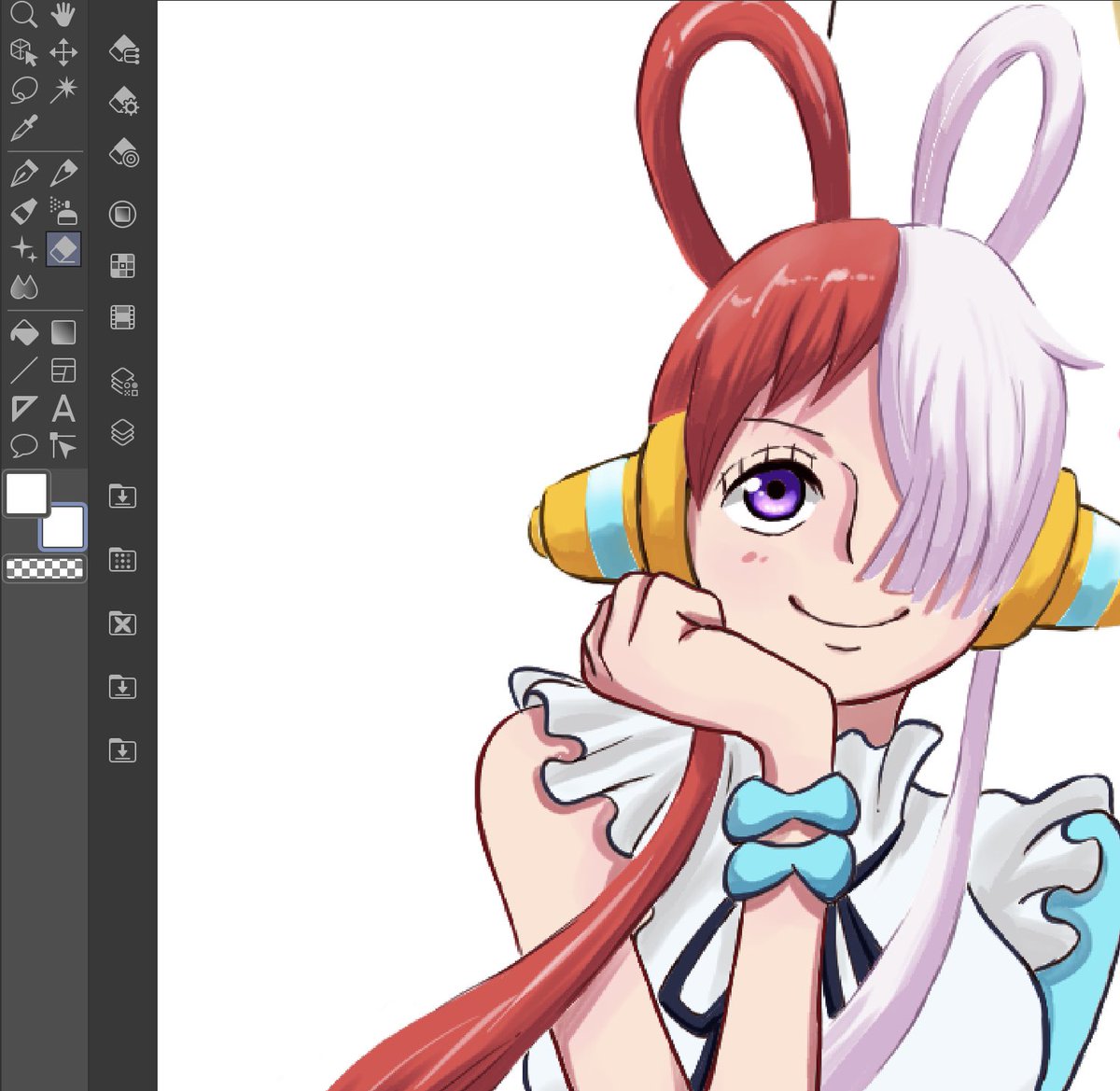Select the main drawing color swatch
The height and width of the screenshot is (1091, 1120).
(26, 494)
